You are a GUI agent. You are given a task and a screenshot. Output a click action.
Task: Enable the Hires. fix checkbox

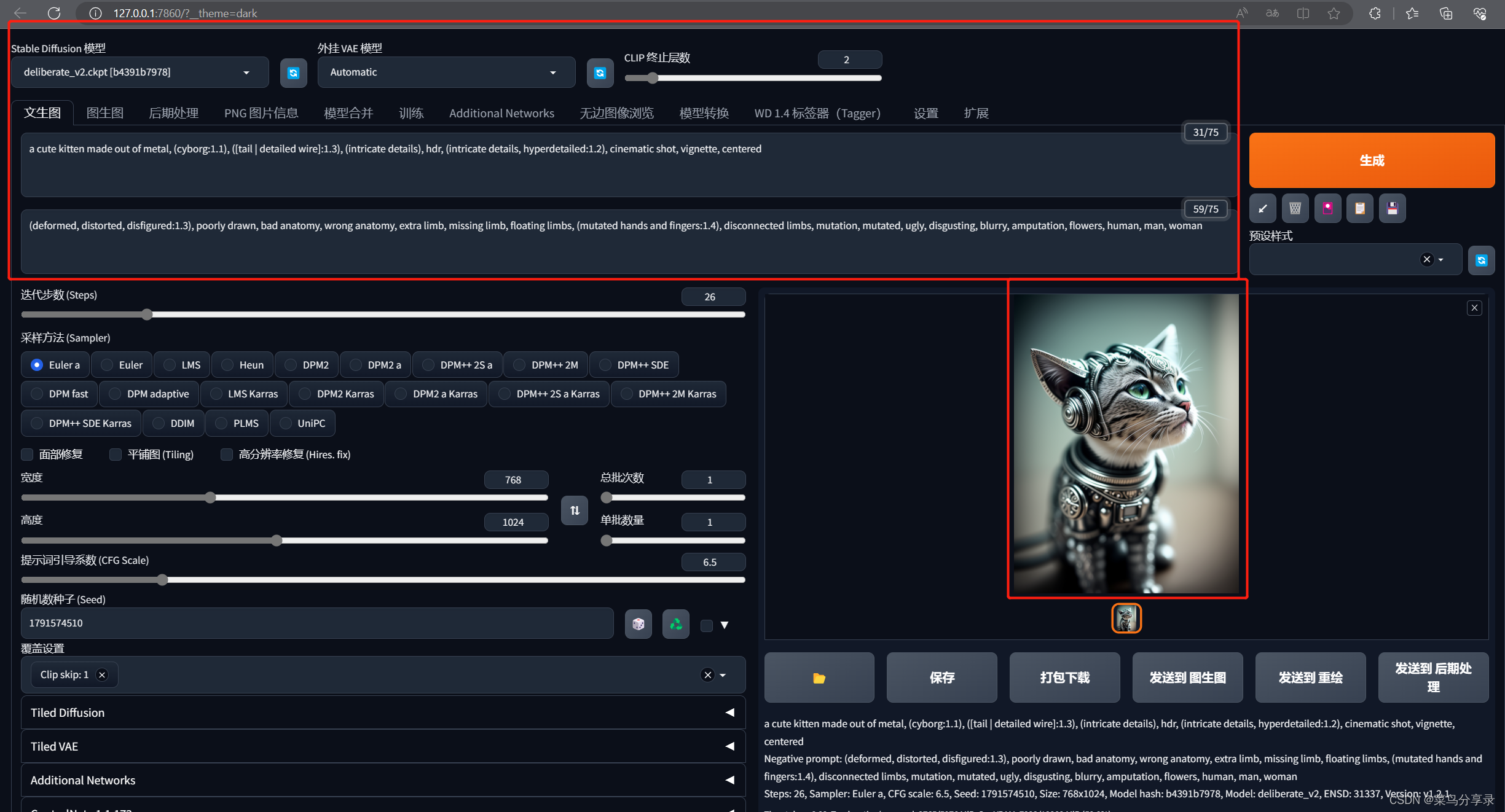tap(227, 455)
